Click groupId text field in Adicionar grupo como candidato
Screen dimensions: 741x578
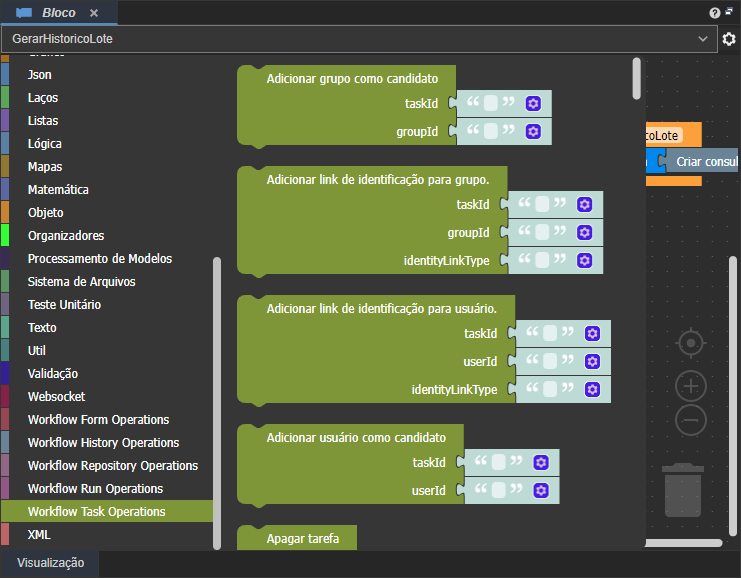tap(491, 131)
